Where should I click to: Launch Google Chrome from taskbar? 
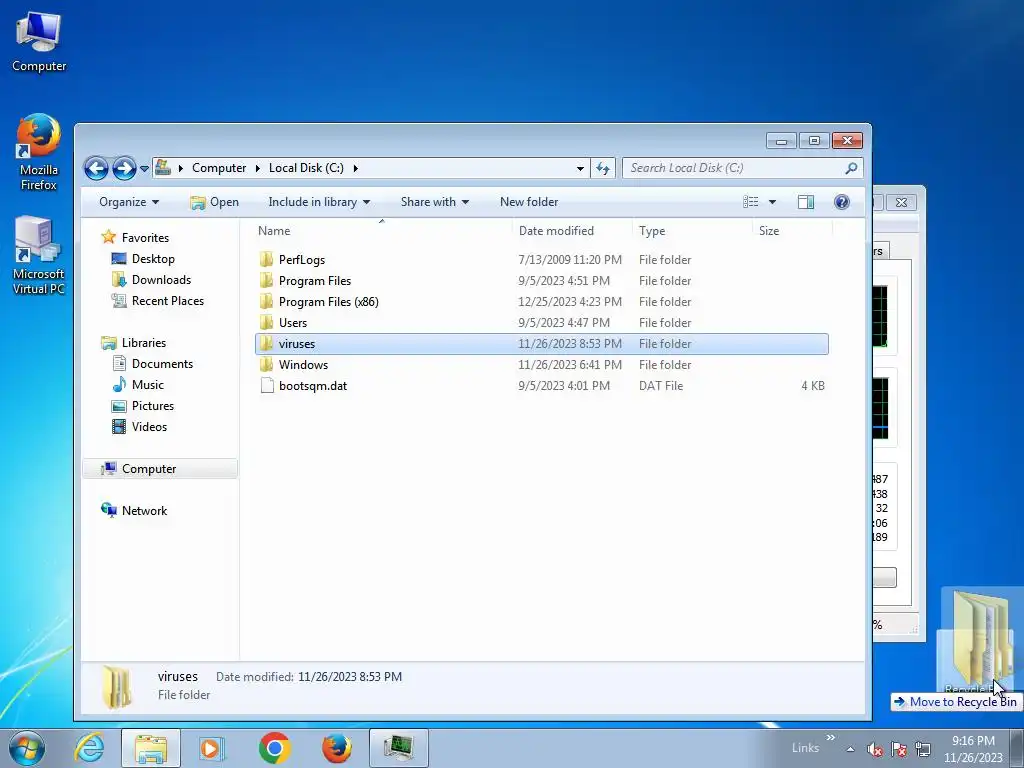point(274,748)
